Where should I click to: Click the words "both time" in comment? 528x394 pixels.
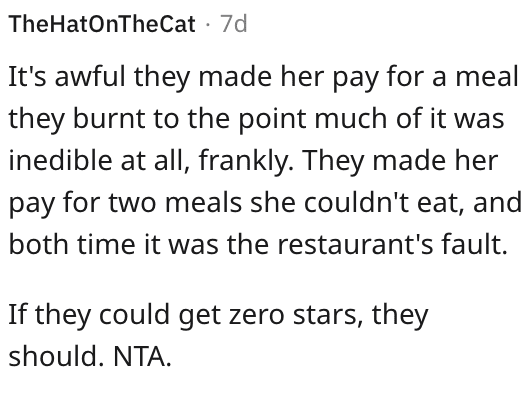pos(72,244)
